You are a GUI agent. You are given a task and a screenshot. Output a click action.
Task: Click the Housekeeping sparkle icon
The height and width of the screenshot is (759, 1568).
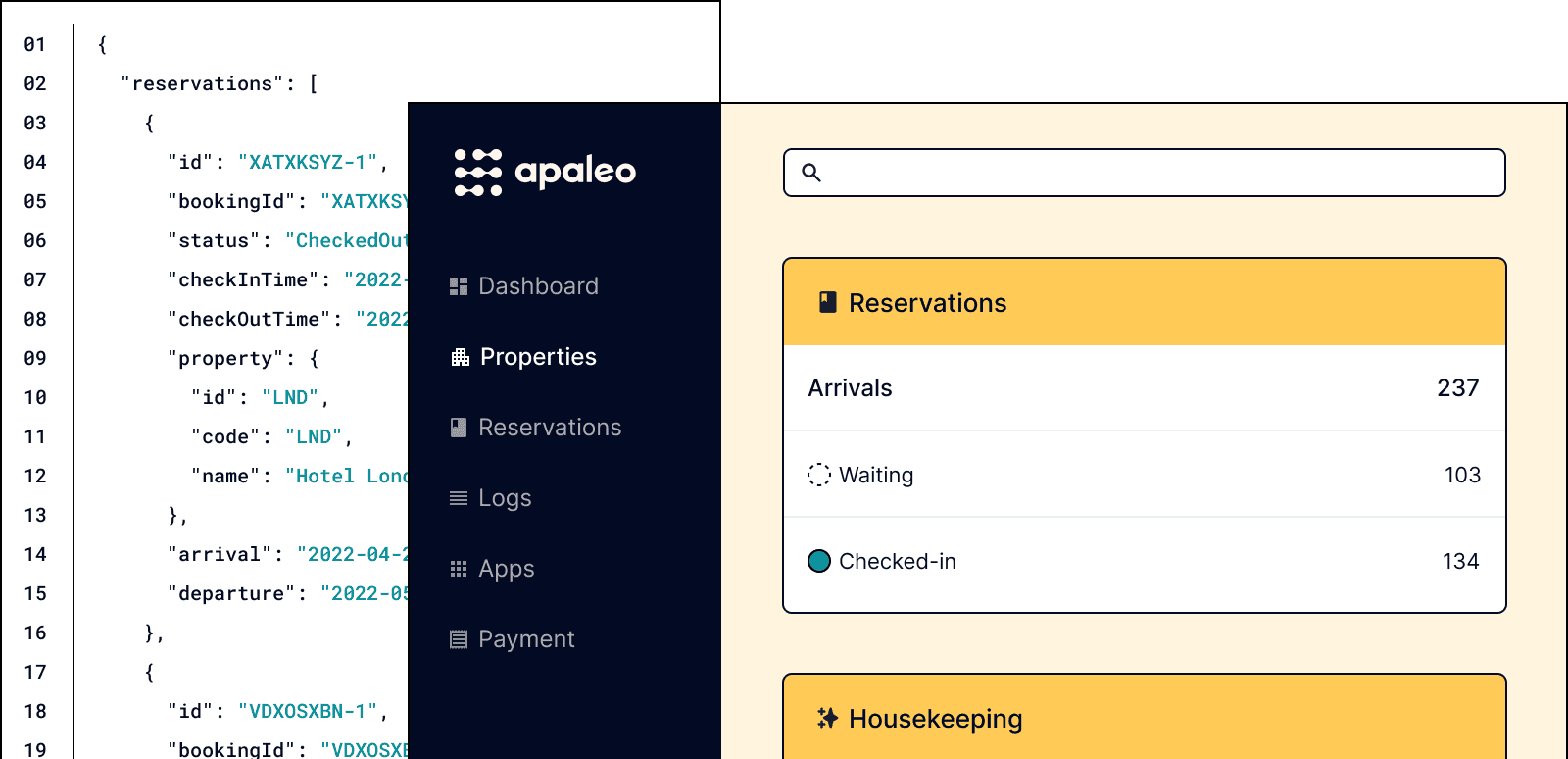click(x=828, y=719)
